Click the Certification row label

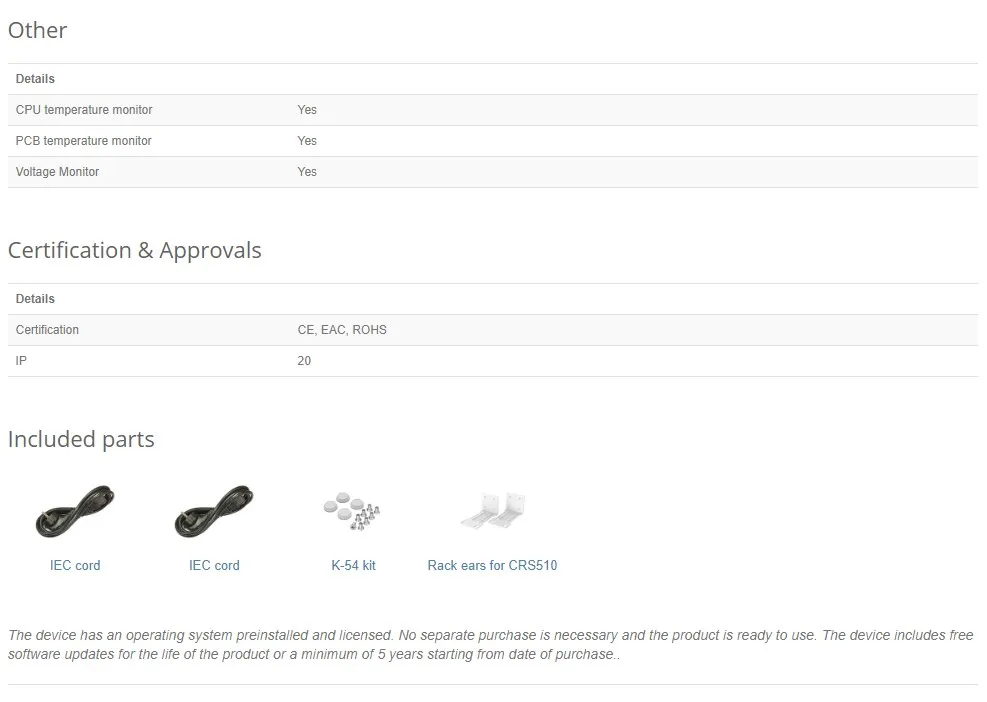click(x=47, y=330)
